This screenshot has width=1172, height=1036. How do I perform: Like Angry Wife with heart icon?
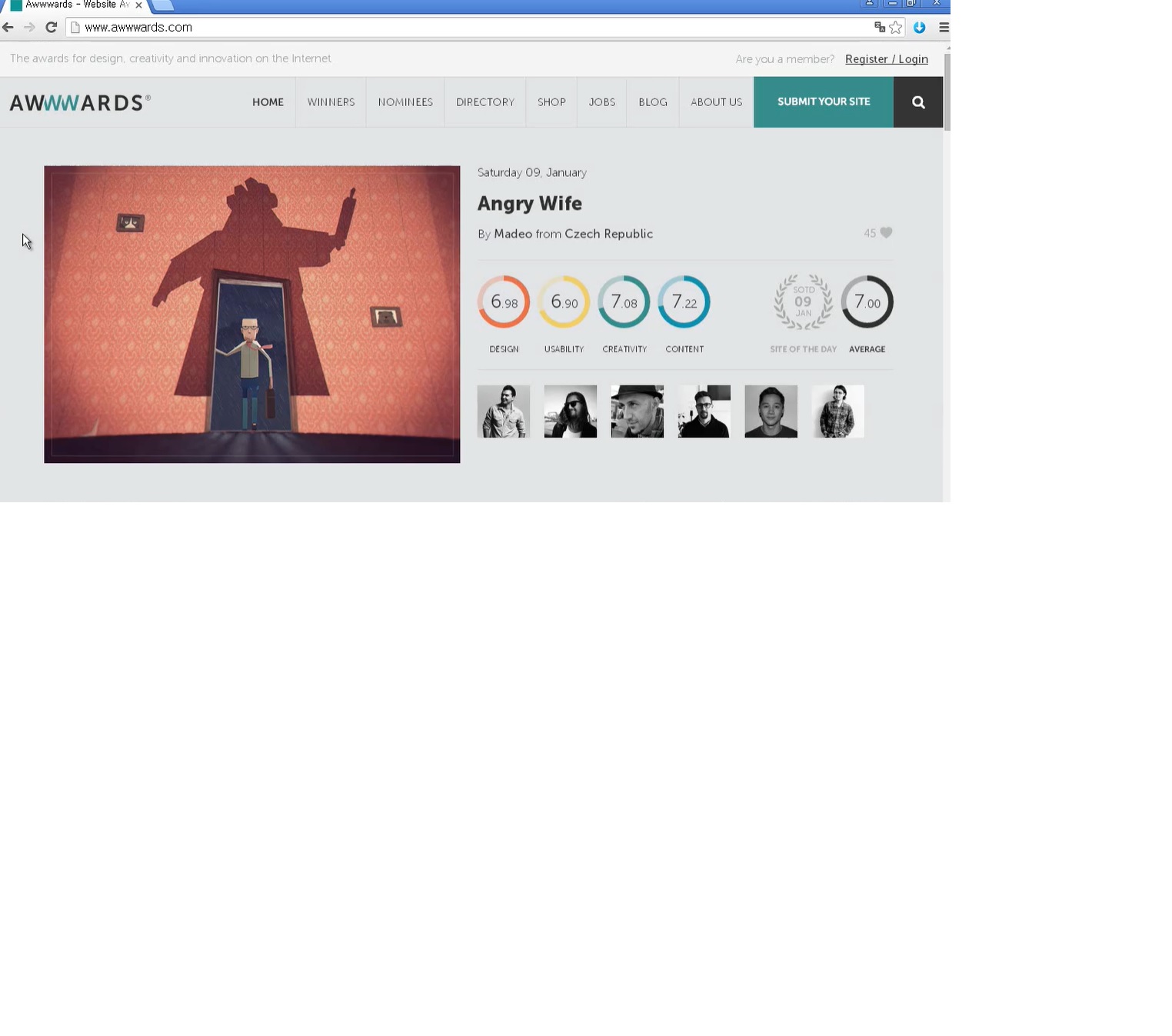click(x=887, y=233)
